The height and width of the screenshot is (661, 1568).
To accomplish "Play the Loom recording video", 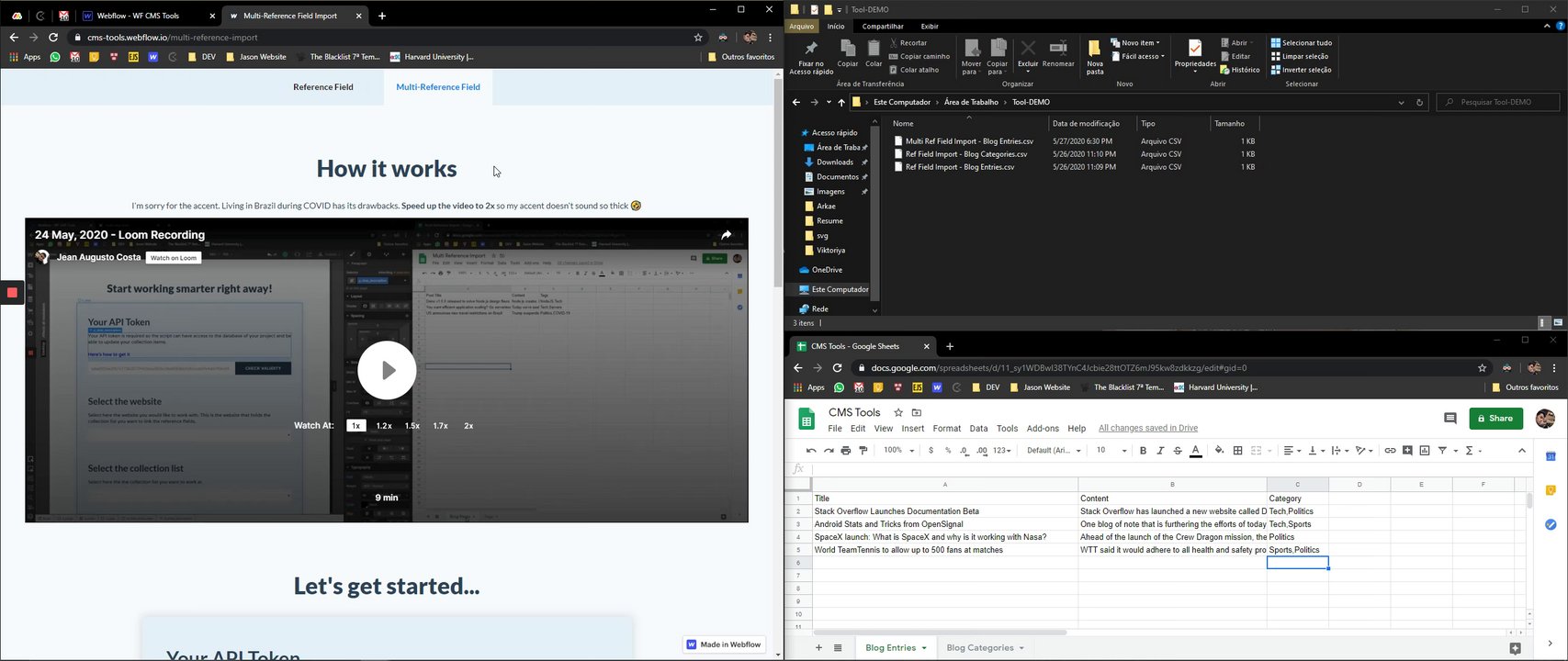I will (387, 371).
